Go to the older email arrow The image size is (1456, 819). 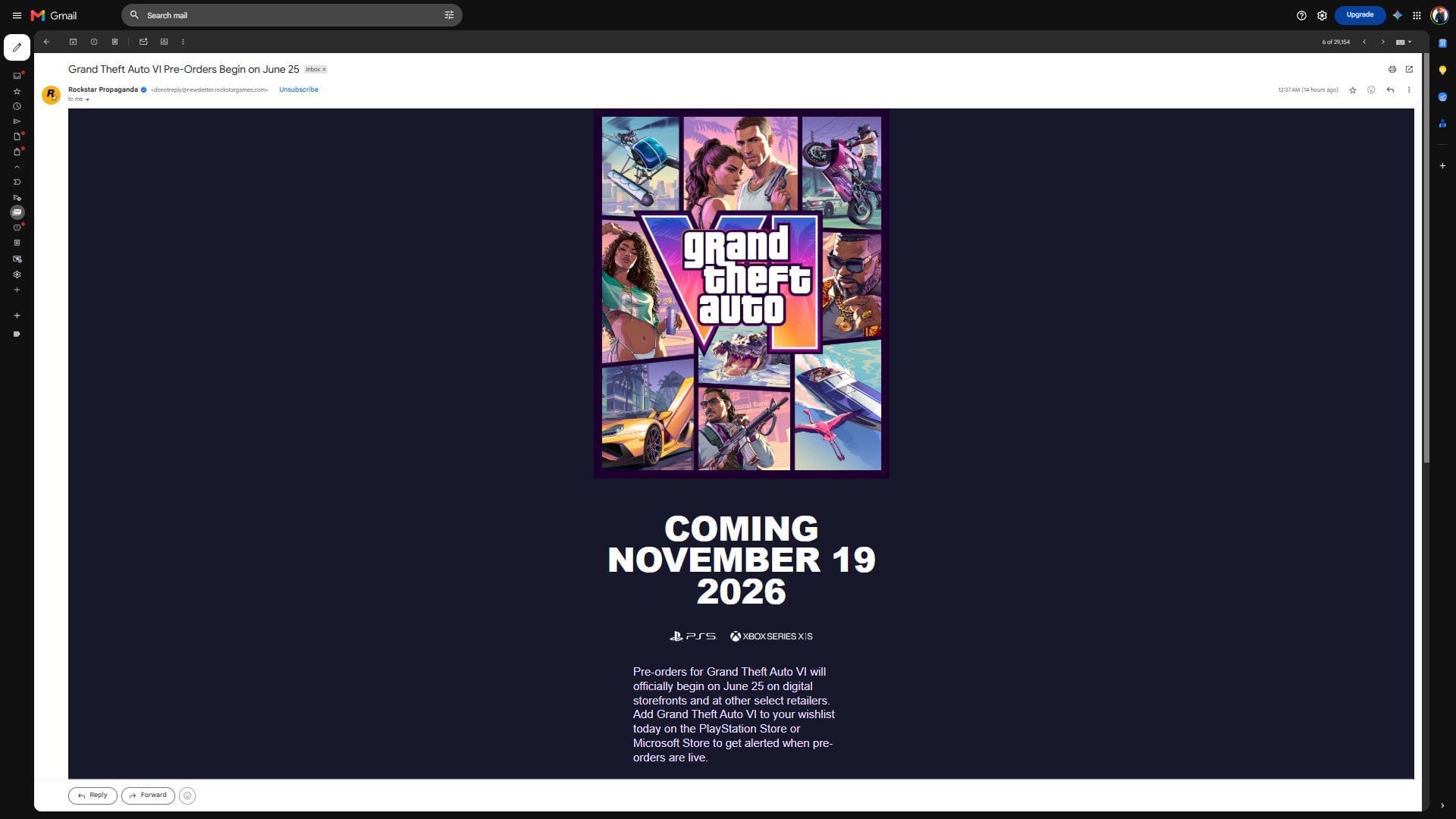[1382, 42]
